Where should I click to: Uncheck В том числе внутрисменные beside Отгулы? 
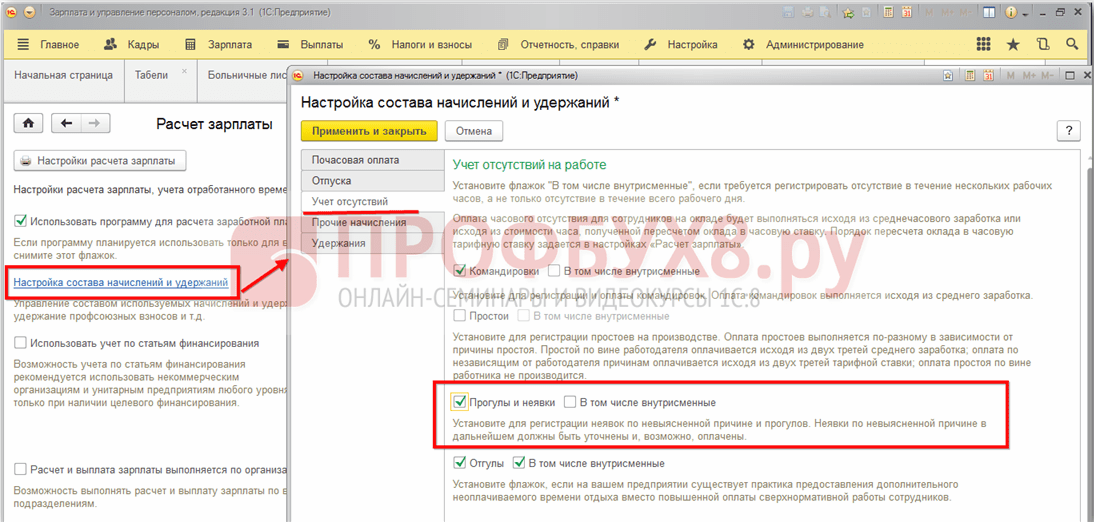coord(518,463)
